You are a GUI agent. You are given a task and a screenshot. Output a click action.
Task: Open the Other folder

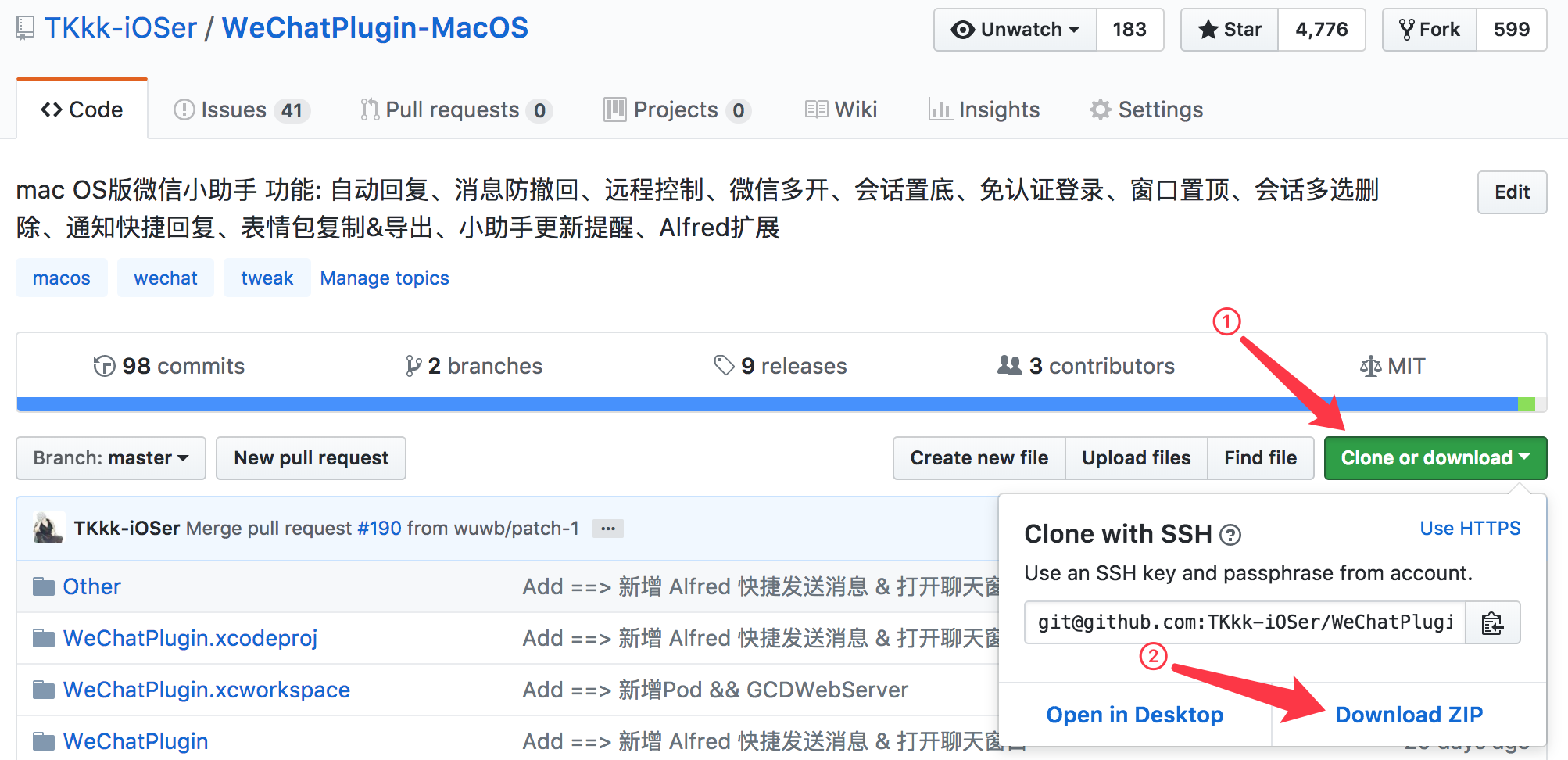pos(92,586)
